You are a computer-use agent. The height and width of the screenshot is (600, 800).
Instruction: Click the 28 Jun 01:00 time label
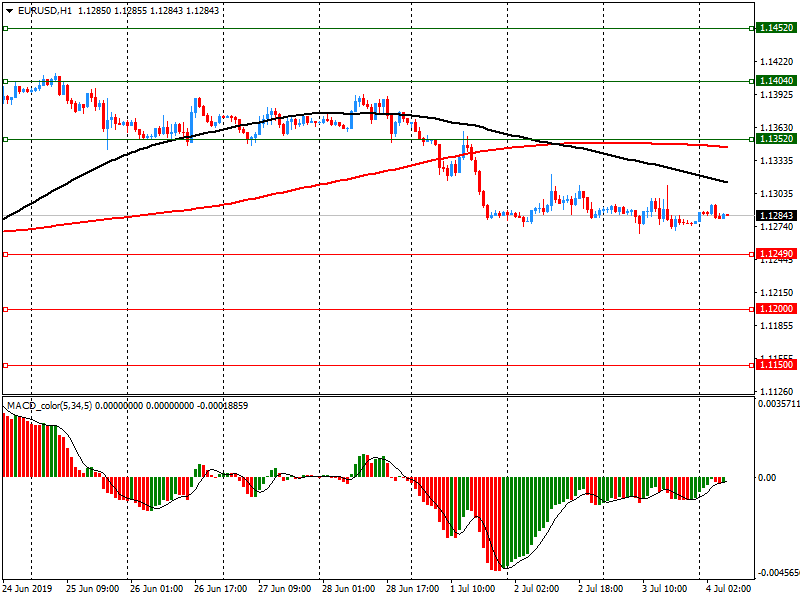tap(348, 588)
